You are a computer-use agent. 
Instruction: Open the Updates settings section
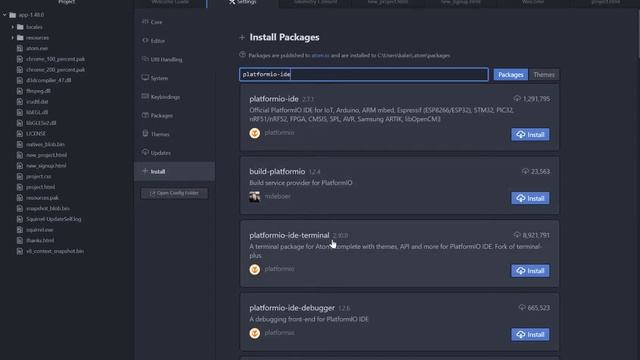tap(174, 153)
